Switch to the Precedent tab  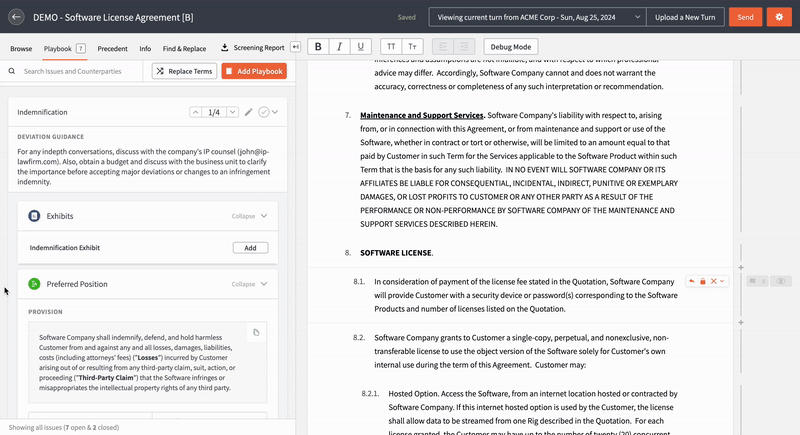point(112,49)
